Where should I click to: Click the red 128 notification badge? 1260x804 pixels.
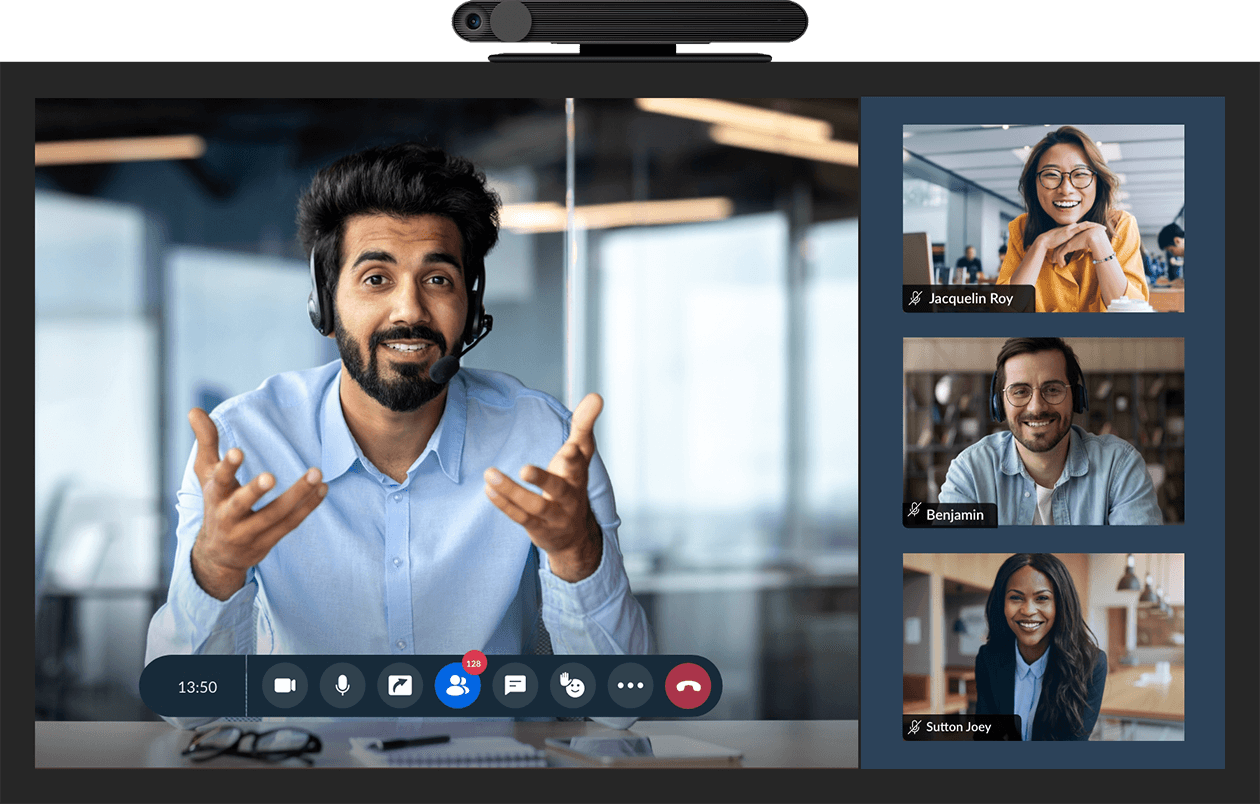tap(472, 662)
